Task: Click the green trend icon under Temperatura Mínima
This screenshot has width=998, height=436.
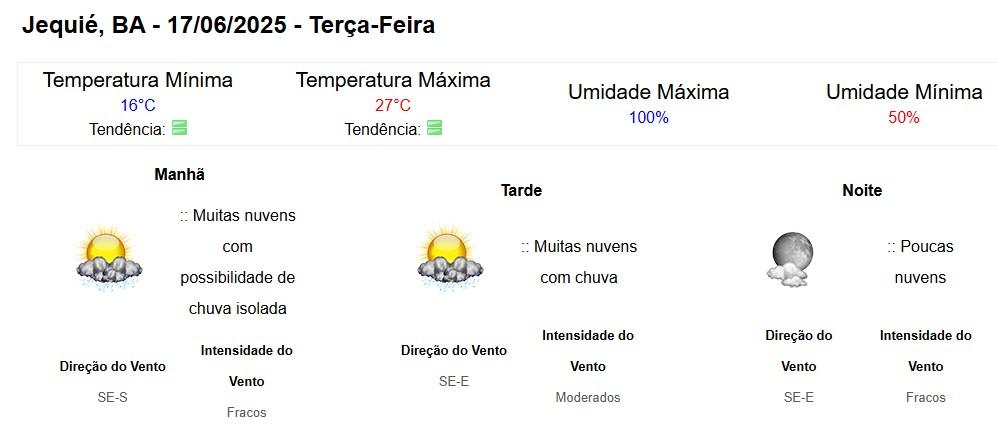Action: click(180, 128)
